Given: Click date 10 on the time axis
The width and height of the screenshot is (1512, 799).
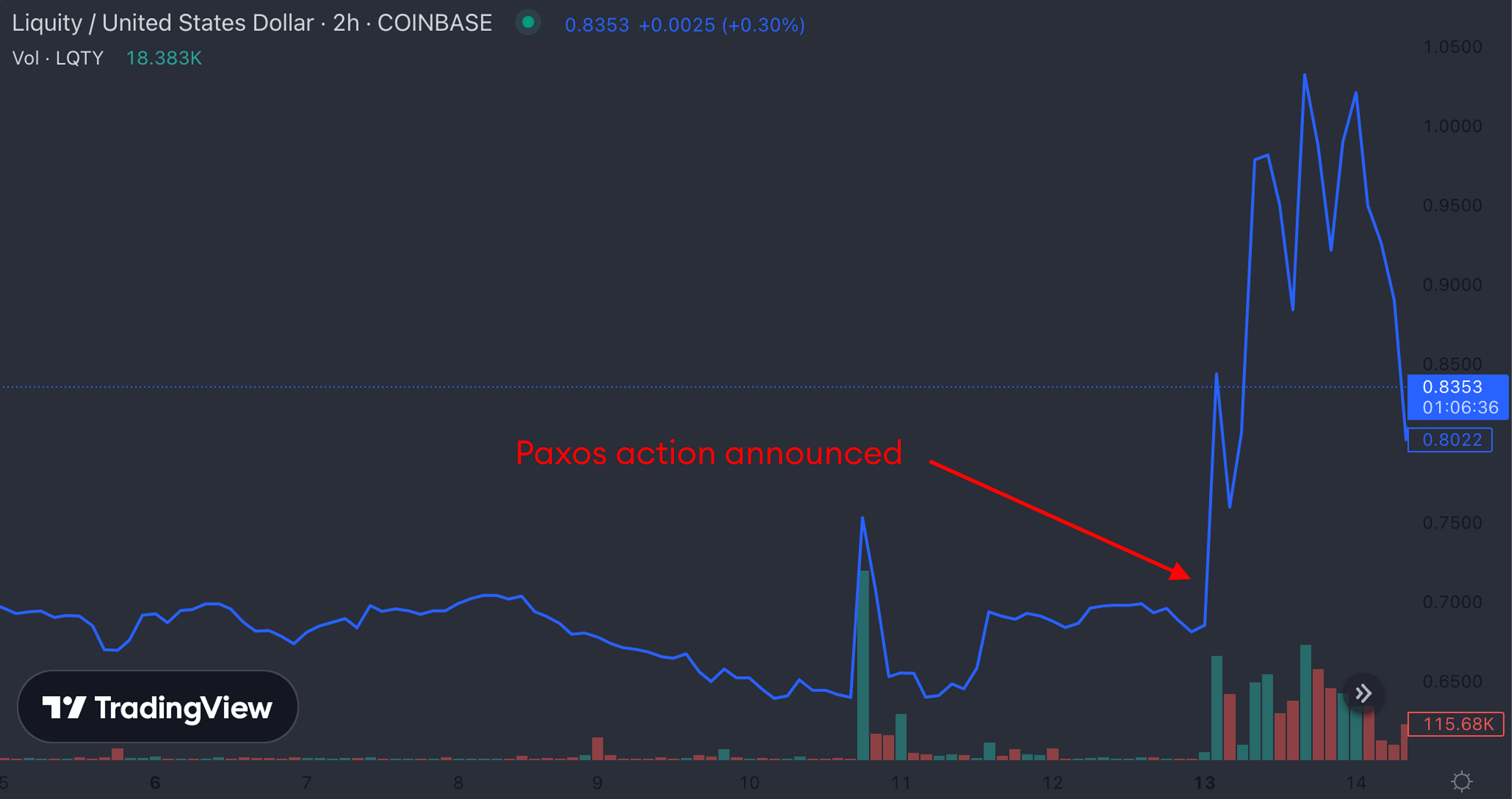Looking at the screenshot, I should 749,783.
